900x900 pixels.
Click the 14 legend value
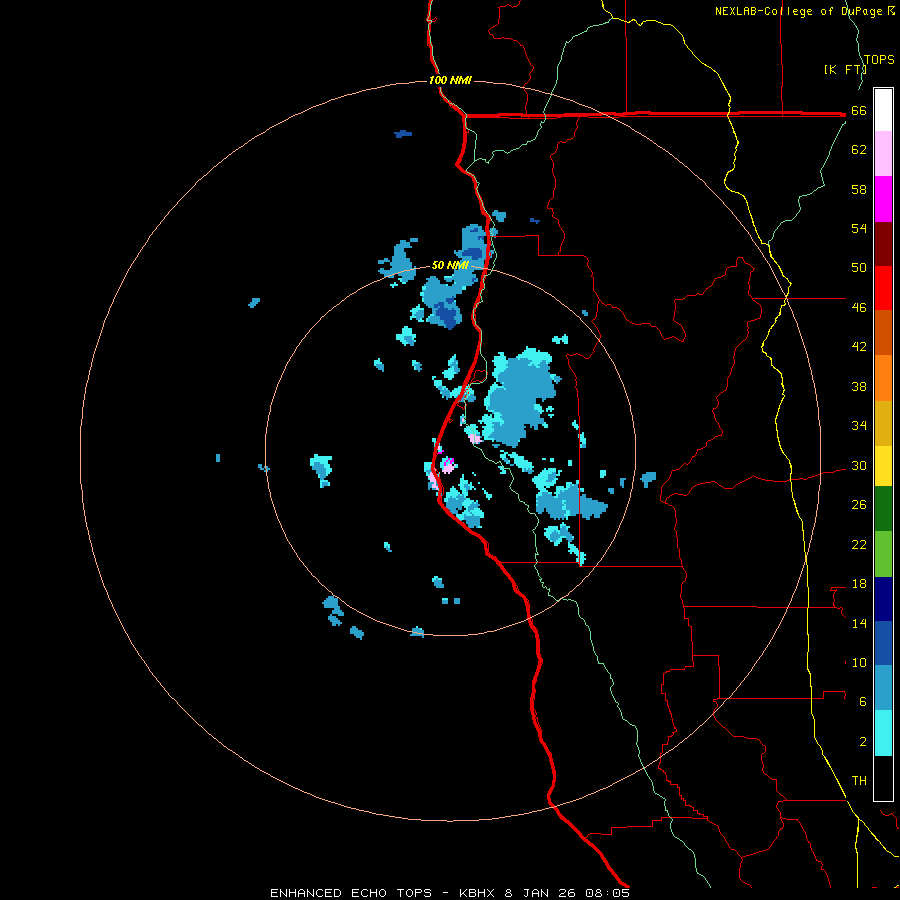point(859,623)
